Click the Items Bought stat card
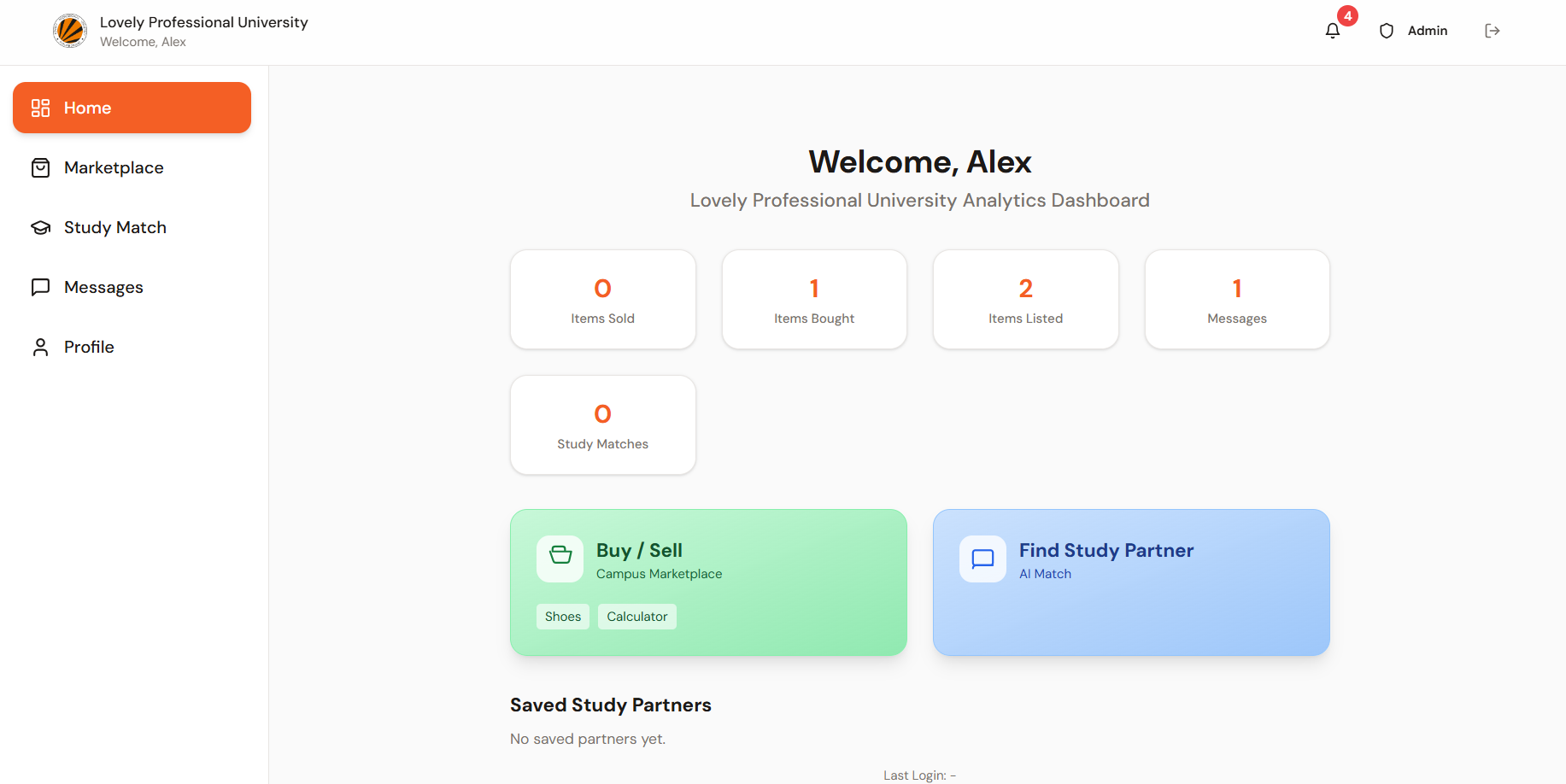This screenshot has height=784, width=1566. 813,299
